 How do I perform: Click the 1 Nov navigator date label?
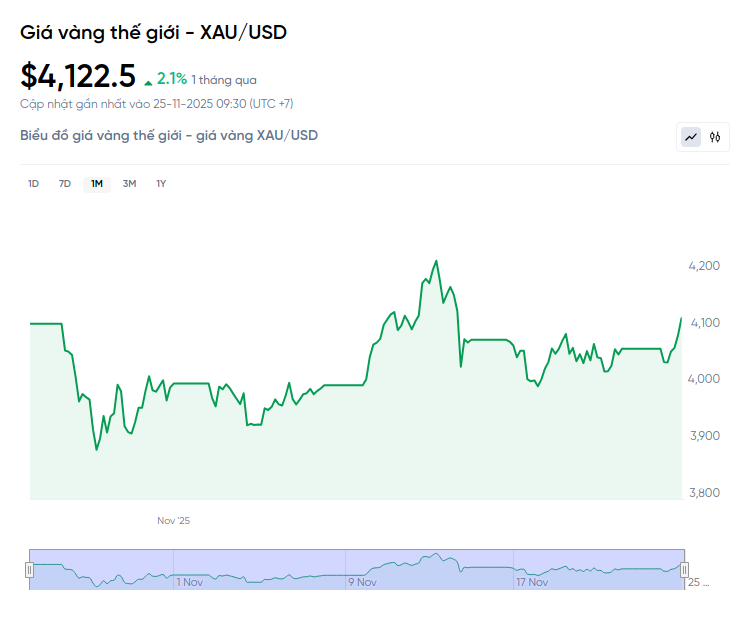[189, 582]
